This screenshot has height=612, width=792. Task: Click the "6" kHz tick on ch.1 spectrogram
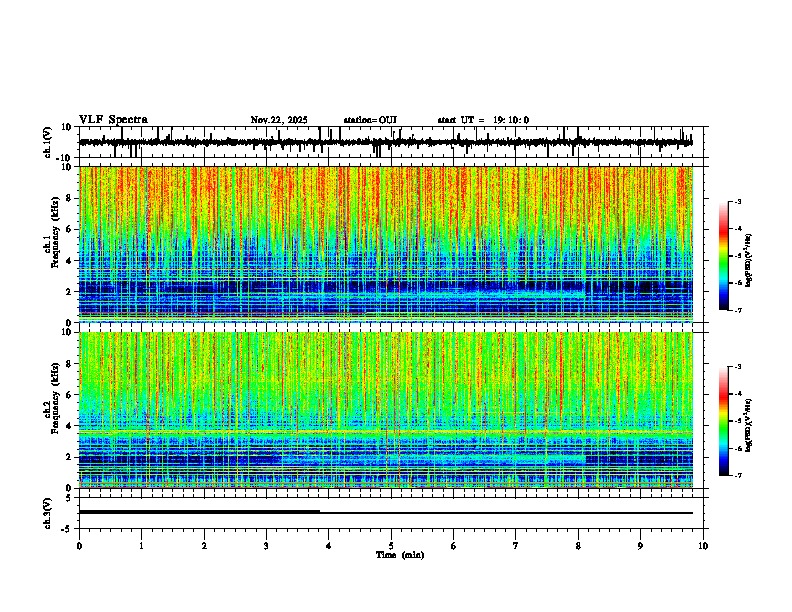(69, 230)
